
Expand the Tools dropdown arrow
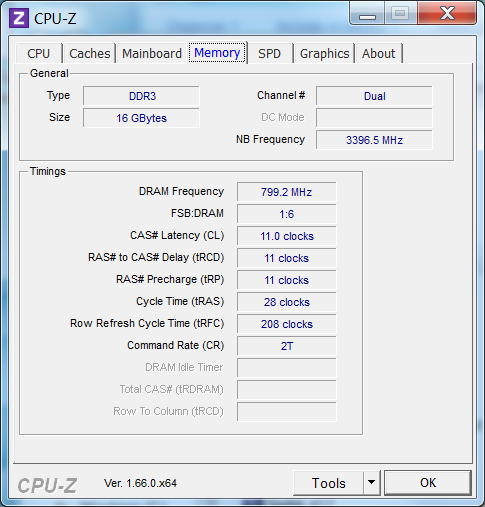pos(372,483)
